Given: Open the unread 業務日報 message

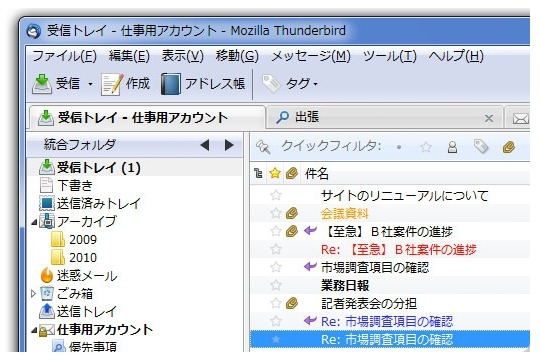Looking at the screenshot, I should pos(345,286).
